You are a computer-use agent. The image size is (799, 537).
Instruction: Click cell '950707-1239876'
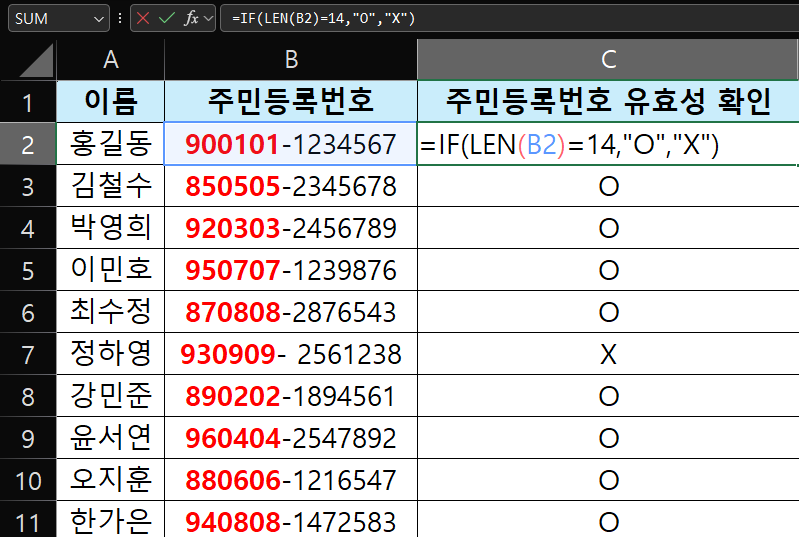[291, 270]
